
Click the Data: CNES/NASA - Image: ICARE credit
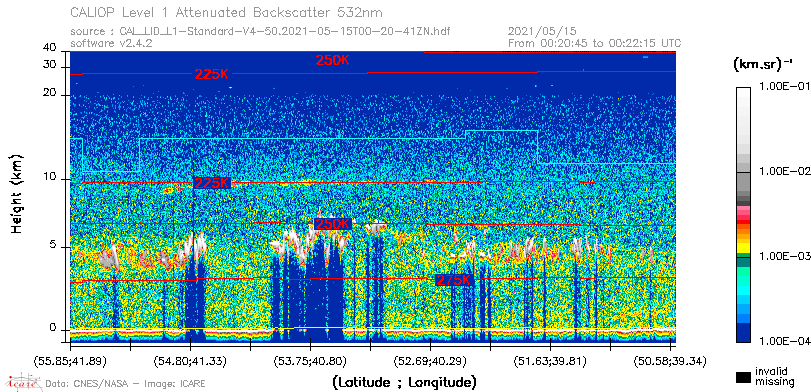[x=126, y=384]
